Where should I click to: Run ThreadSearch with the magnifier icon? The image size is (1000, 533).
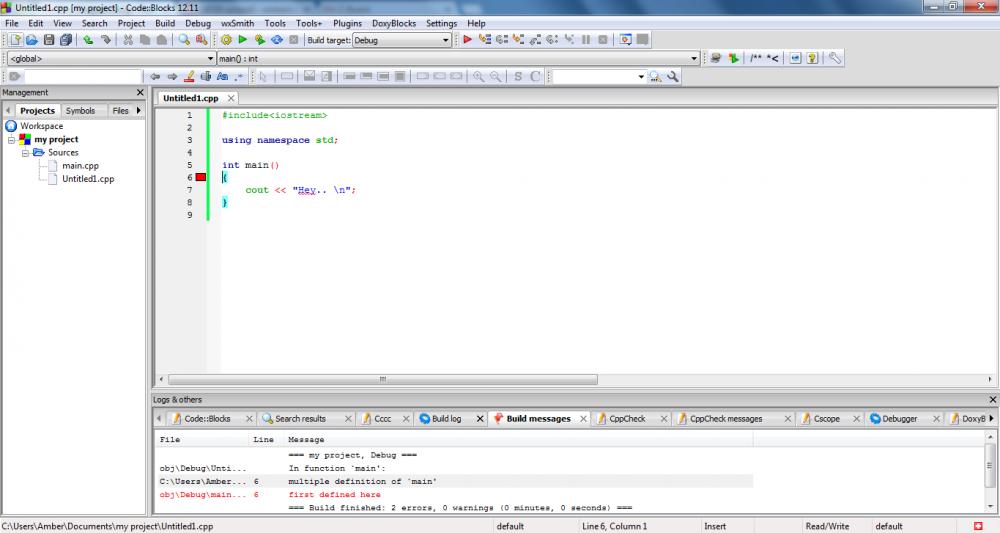tap(655, 77)
